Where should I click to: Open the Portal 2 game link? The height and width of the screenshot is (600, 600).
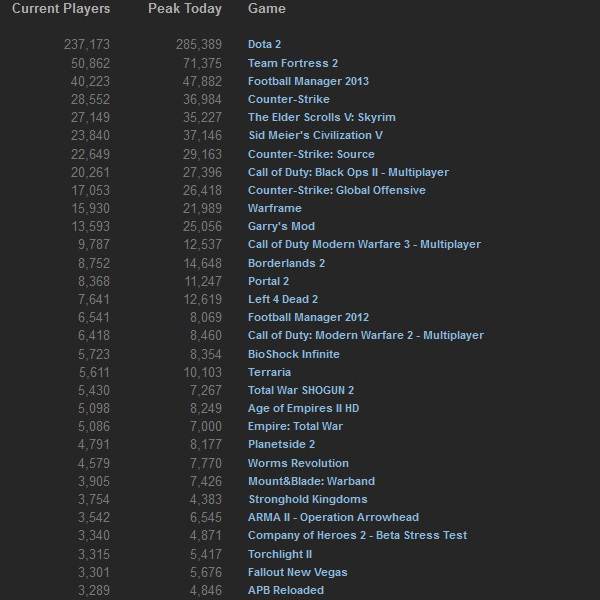coord(268,281)
